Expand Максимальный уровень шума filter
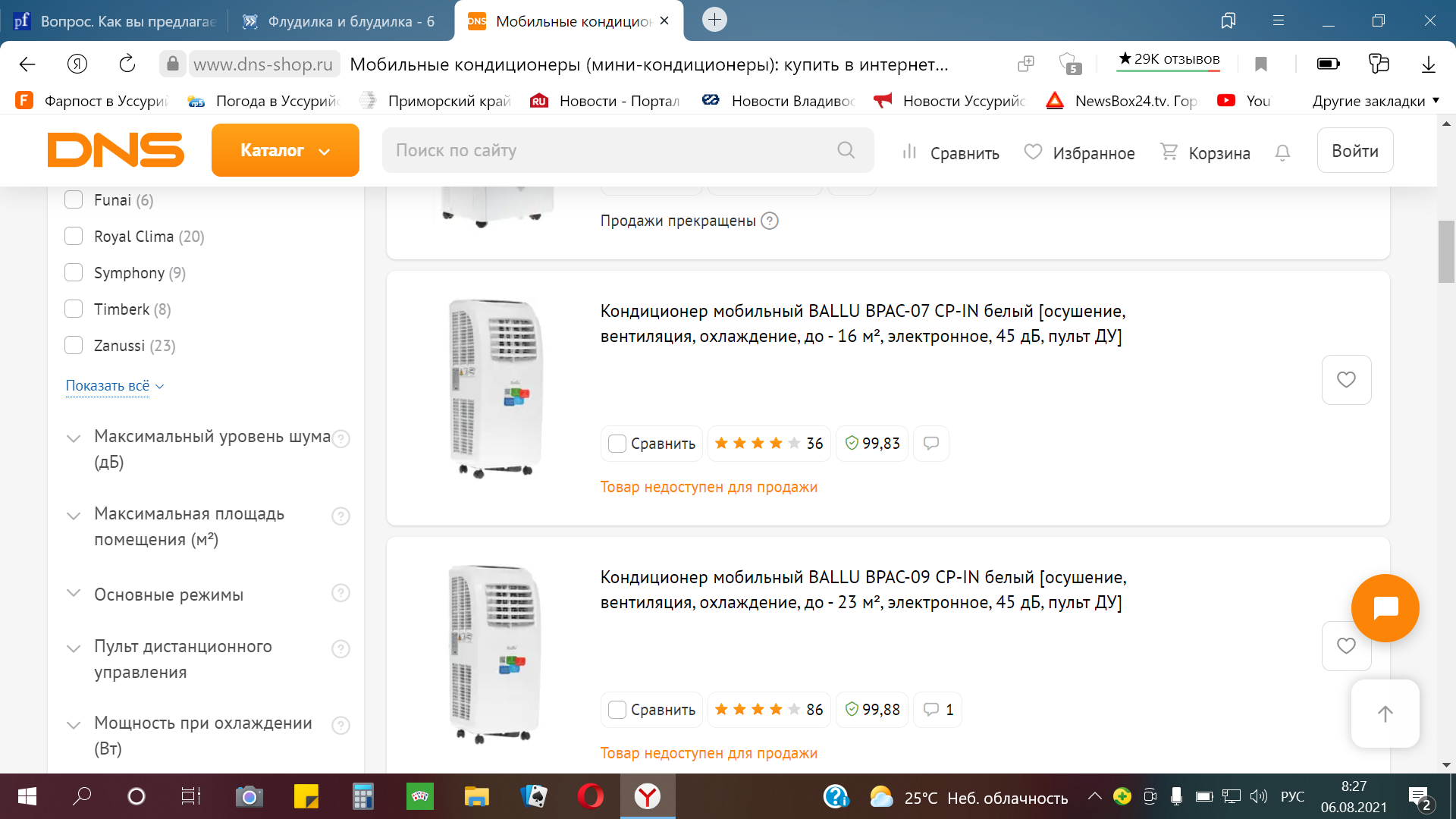The image size is (1456, 819). pyautogui.click(x=74, y=438)
